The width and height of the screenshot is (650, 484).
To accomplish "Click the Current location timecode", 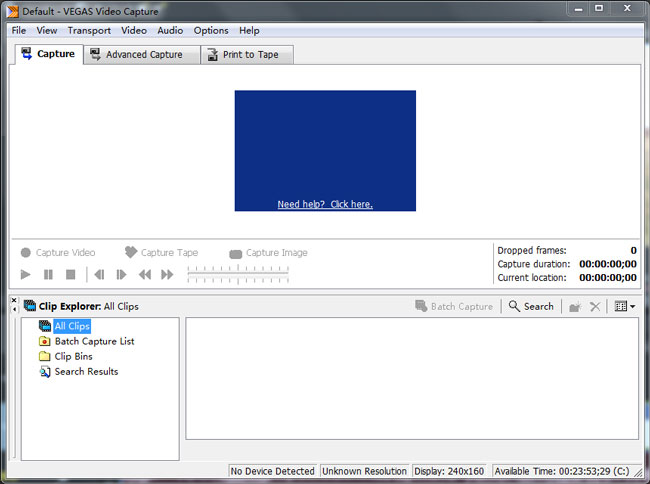I will (608, 278).
